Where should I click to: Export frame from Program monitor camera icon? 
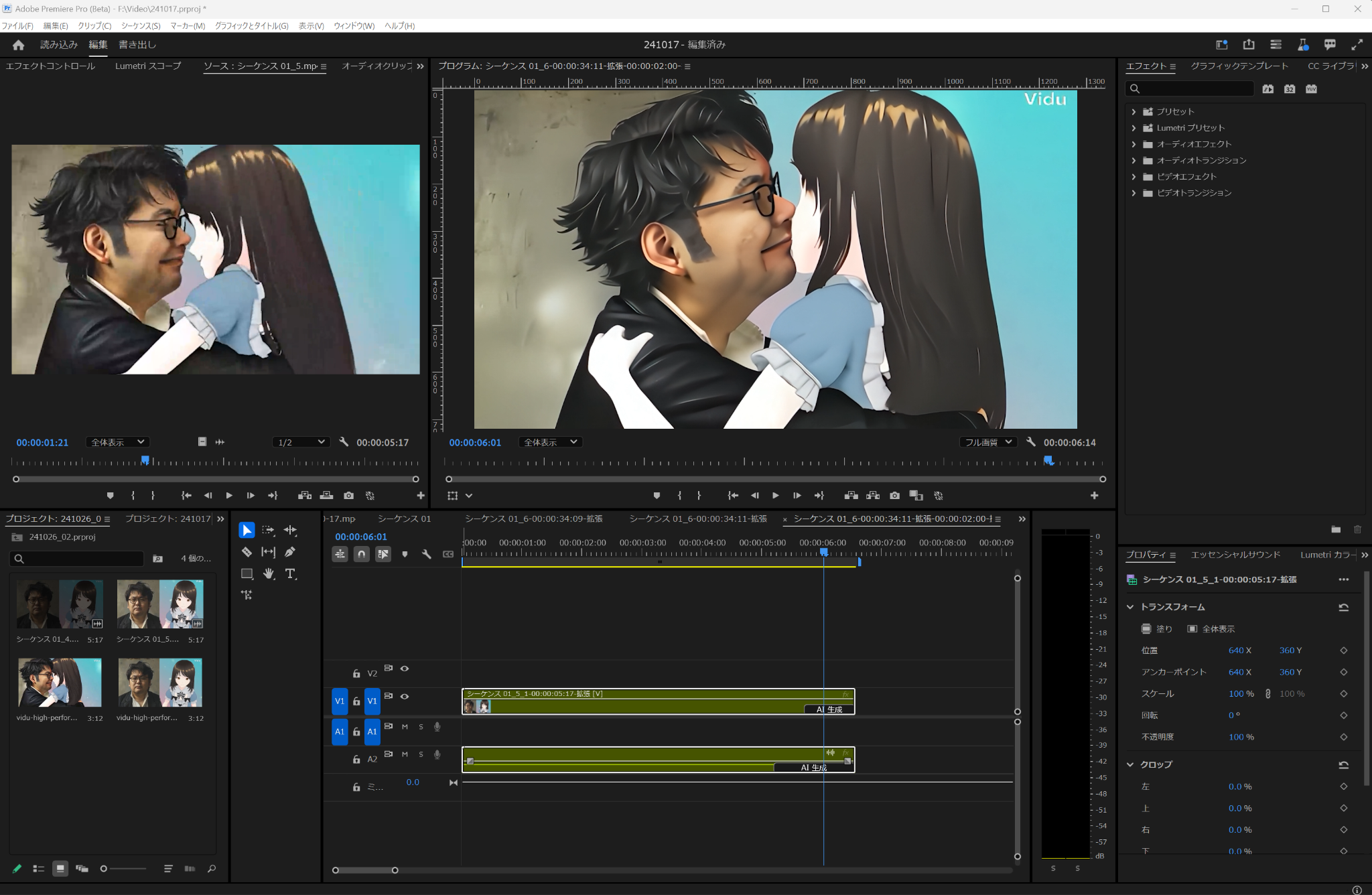click(x=894, y=496)
